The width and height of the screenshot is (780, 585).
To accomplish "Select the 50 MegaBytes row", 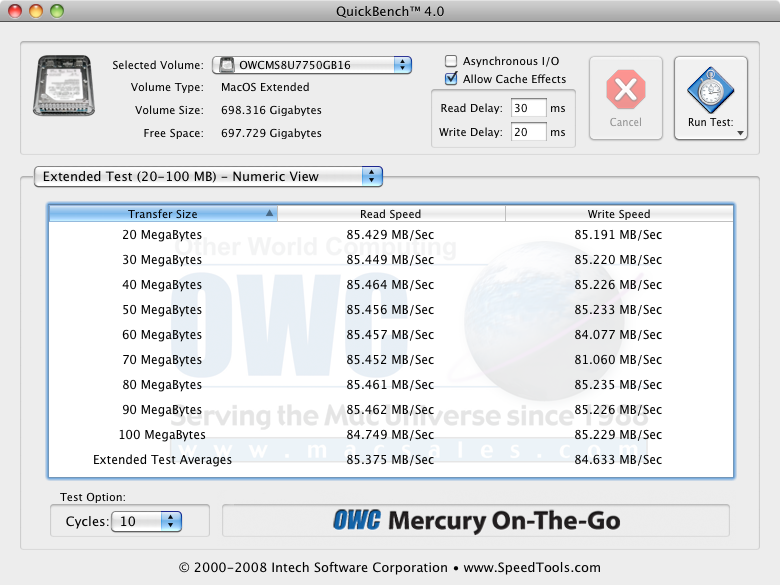I will click(390, 309).
